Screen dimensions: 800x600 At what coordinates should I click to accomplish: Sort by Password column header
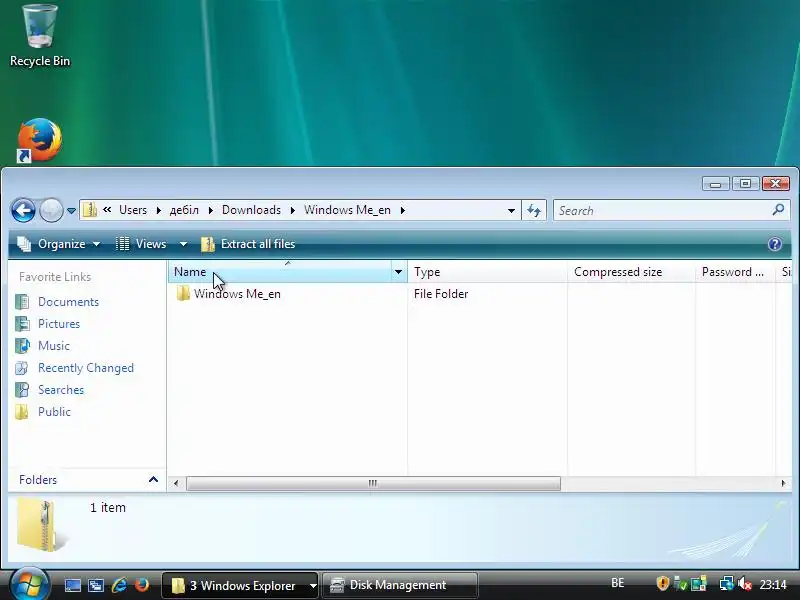(x=736, y=272)
